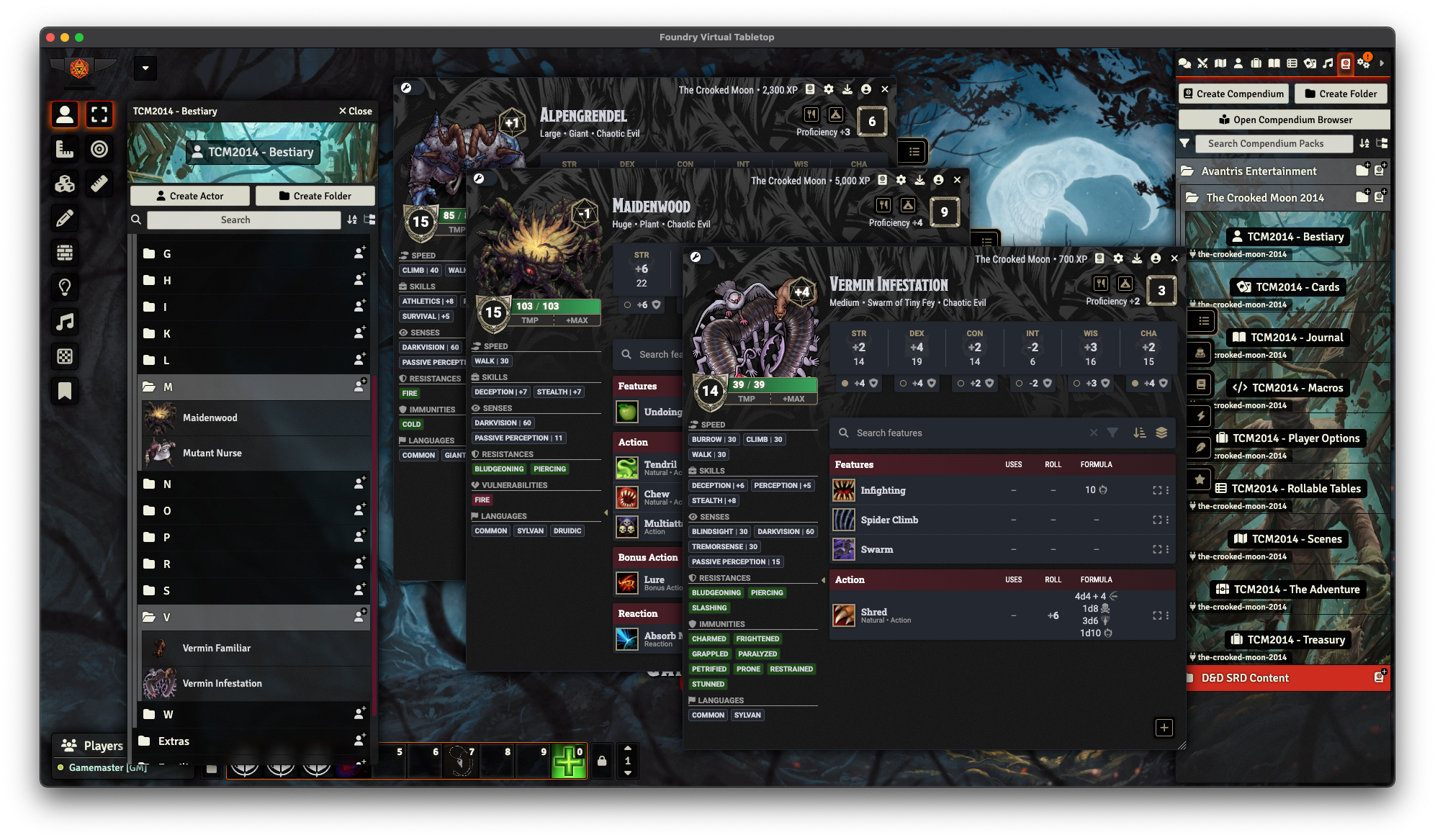Switch to the Playlists sidebar tab
The height and width of the screenshot is (840, 1435).
click(x=1328, y=63)
